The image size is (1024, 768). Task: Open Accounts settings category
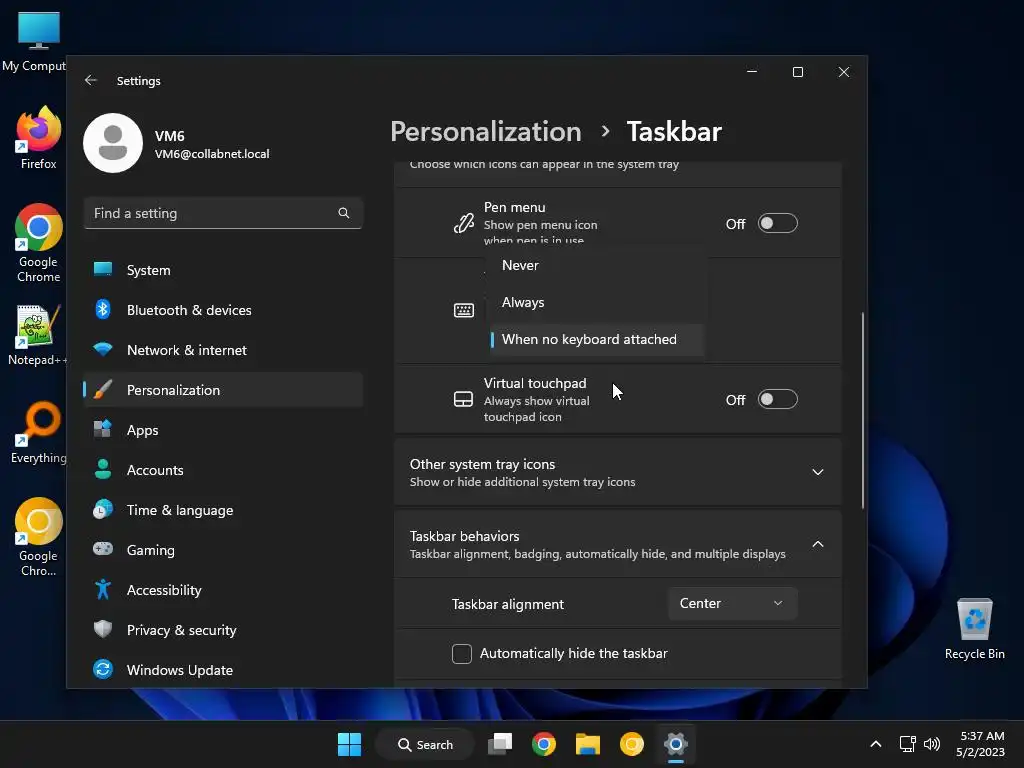[223, 470]
